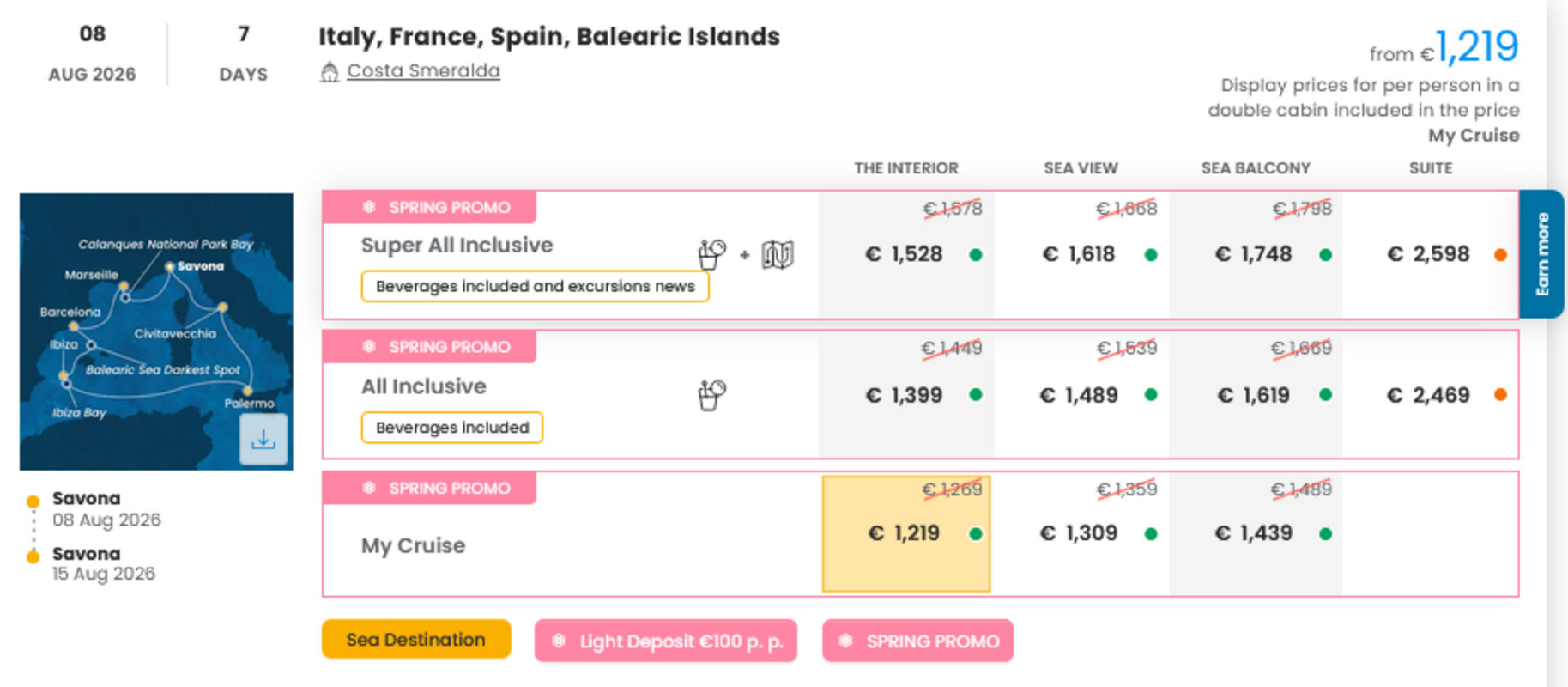Viewport: 1568px width, 687px height.
Task: Toggle the green availability dot for Interior €1,528
Action: (x=976, y=254)
